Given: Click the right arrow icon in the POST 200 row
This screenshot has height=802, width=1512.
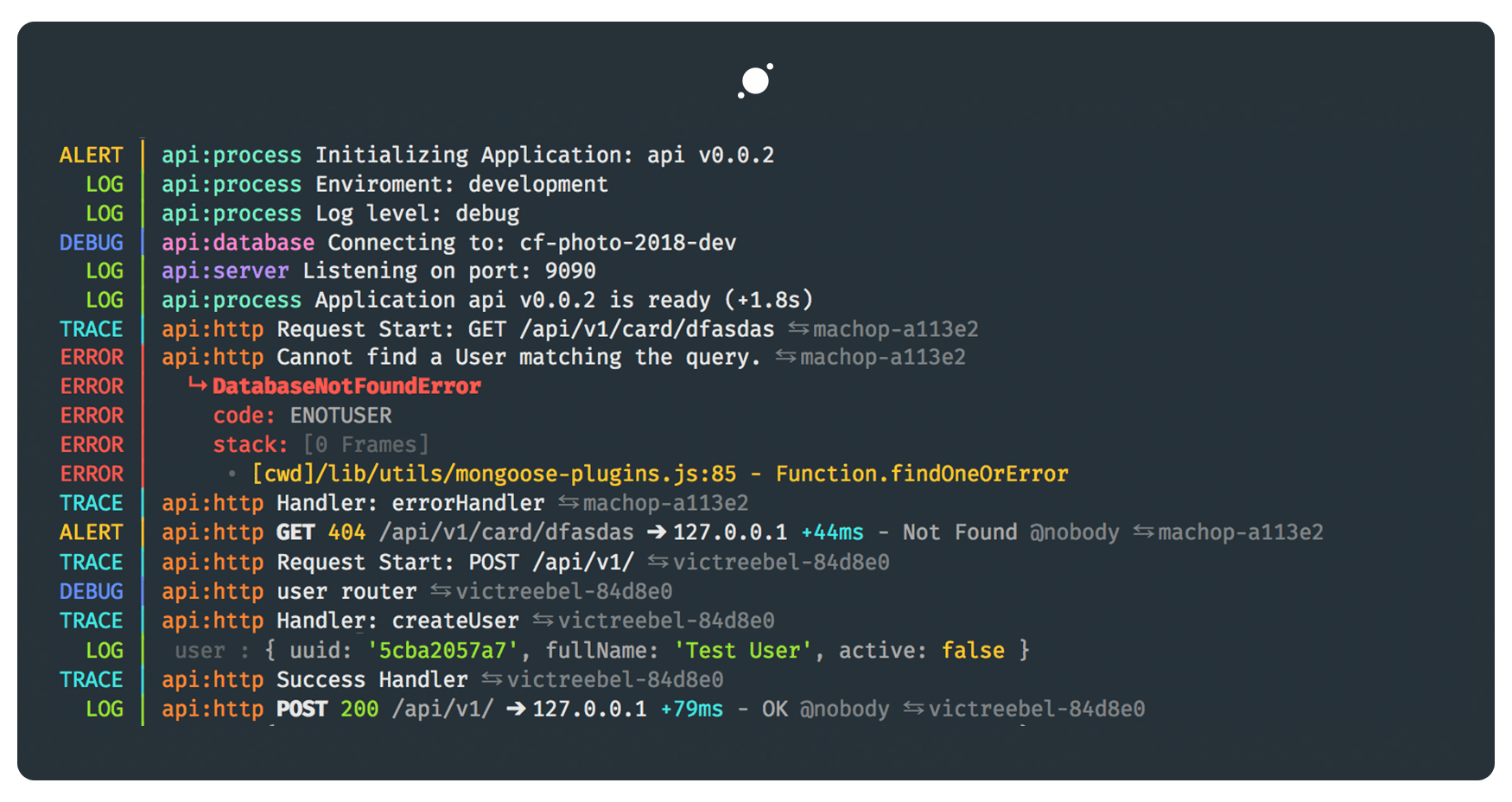Looking at the screenshot, I should click(x=516, y=709).
